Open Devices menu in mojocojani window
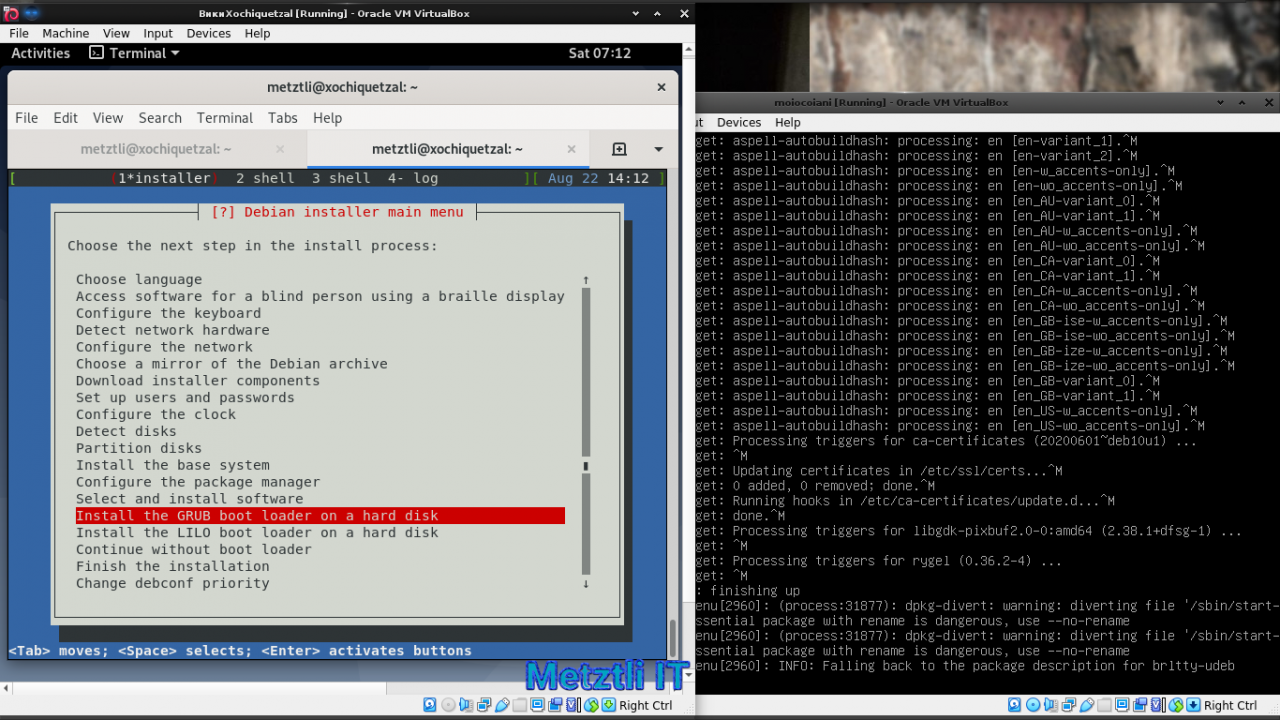Viewport: 1280px width, 720px height. point(739,122)
